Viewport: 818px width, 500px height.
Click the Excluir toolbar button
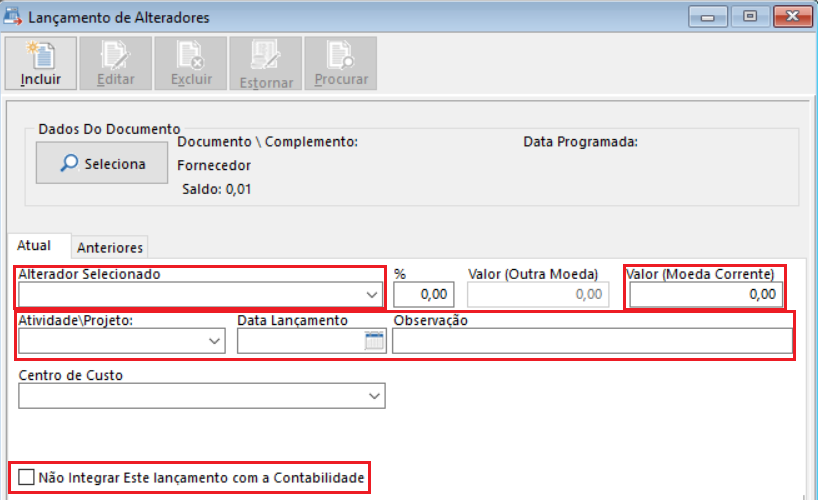[x=191, y=63]
